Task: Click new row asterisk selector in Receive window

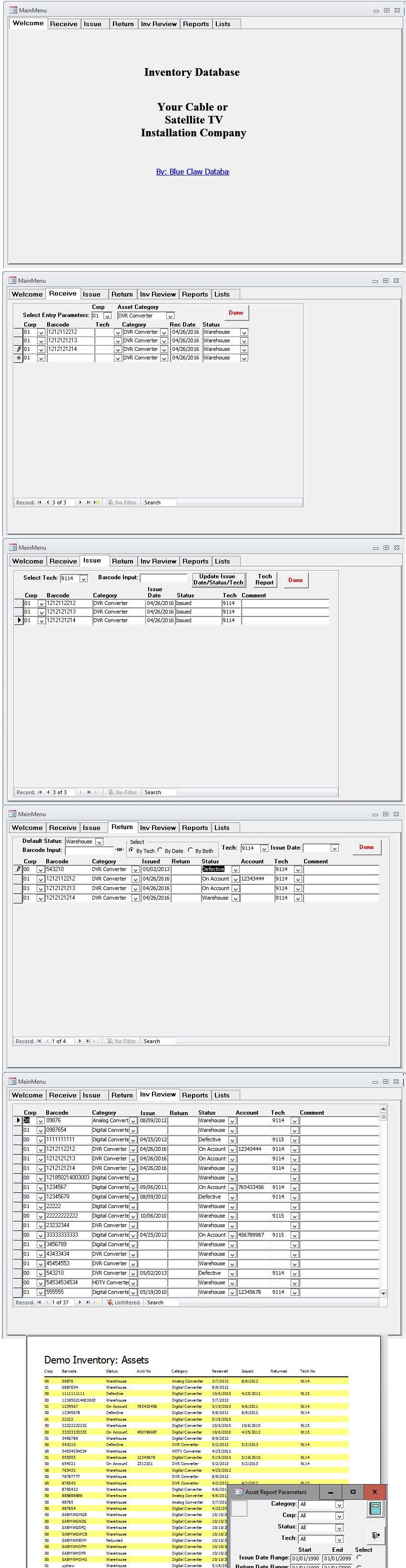Action: 18,358
